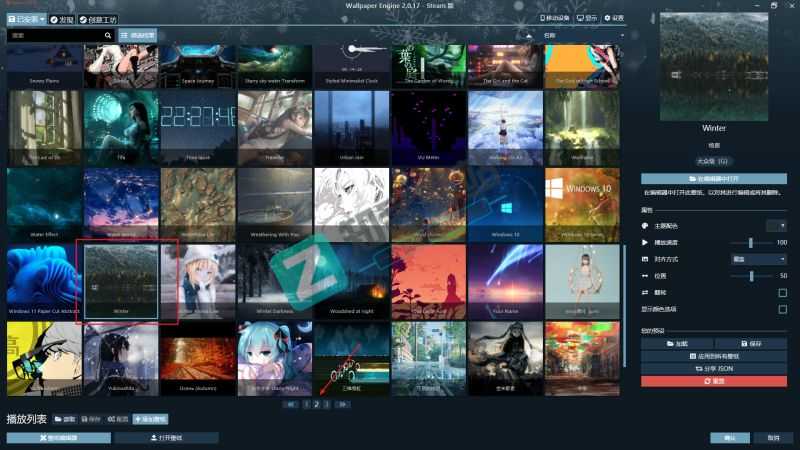
Task: Click Open in Editor button
Action: 713,178
